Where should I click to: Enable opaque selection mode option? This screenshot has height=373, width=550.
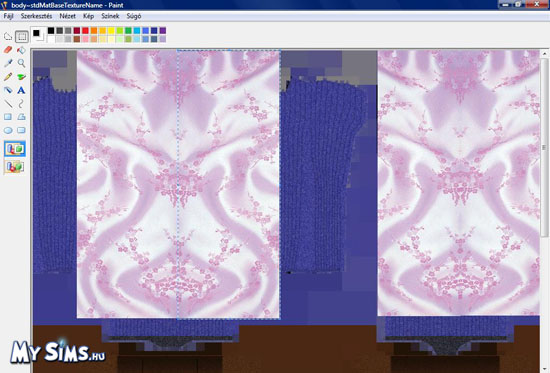15,149
